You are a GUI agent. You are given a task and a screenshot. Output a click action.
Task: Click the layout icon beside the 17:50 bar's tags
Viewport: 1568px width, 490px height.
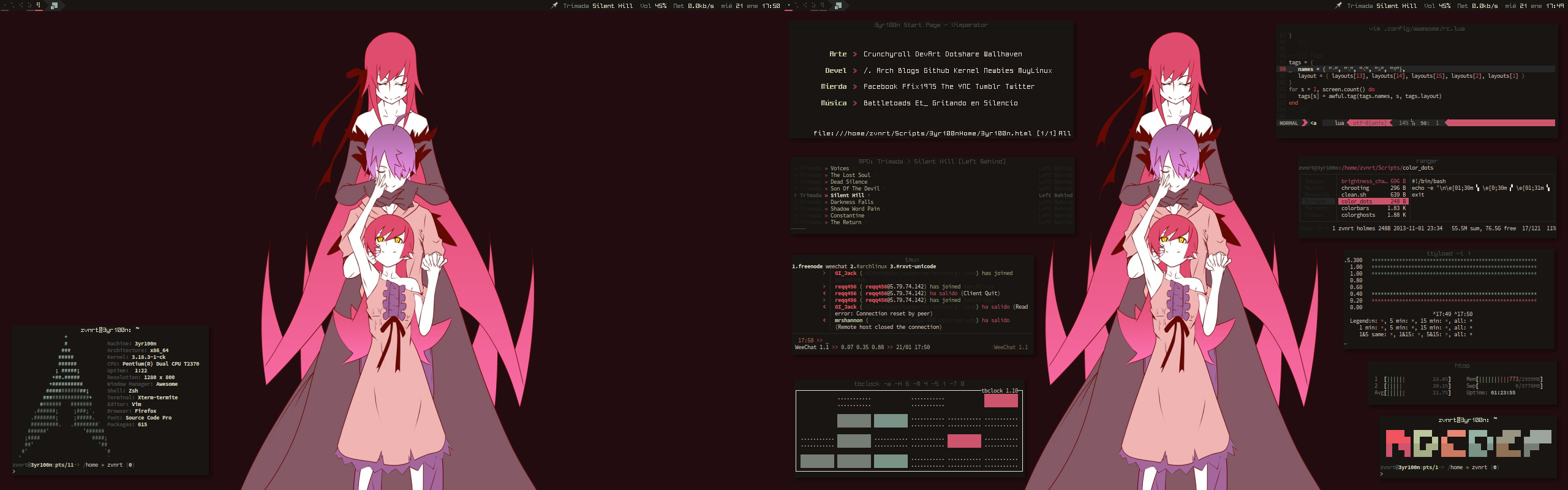(x=54, y=6)
